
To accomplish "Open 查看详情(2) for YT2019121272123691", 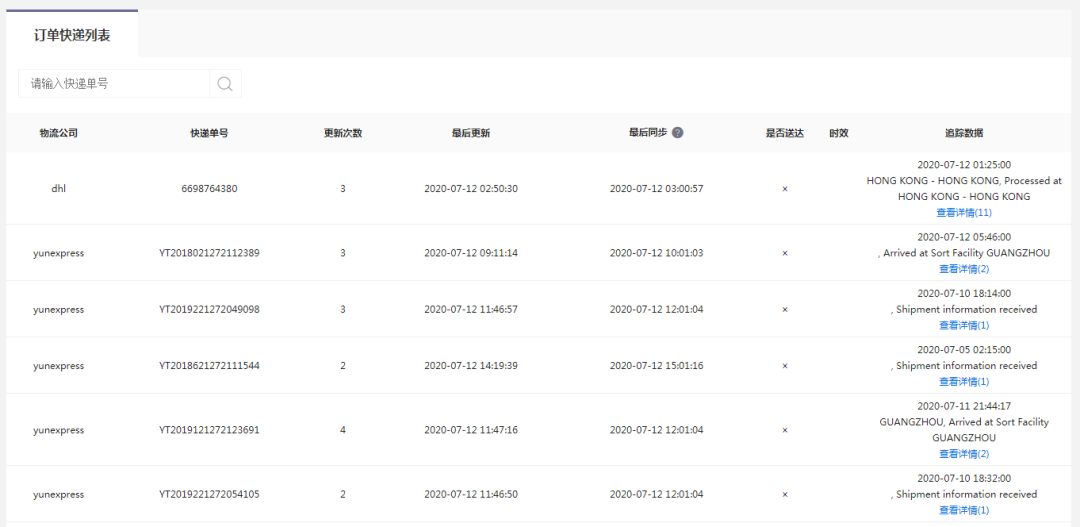I will pos(964,454).
